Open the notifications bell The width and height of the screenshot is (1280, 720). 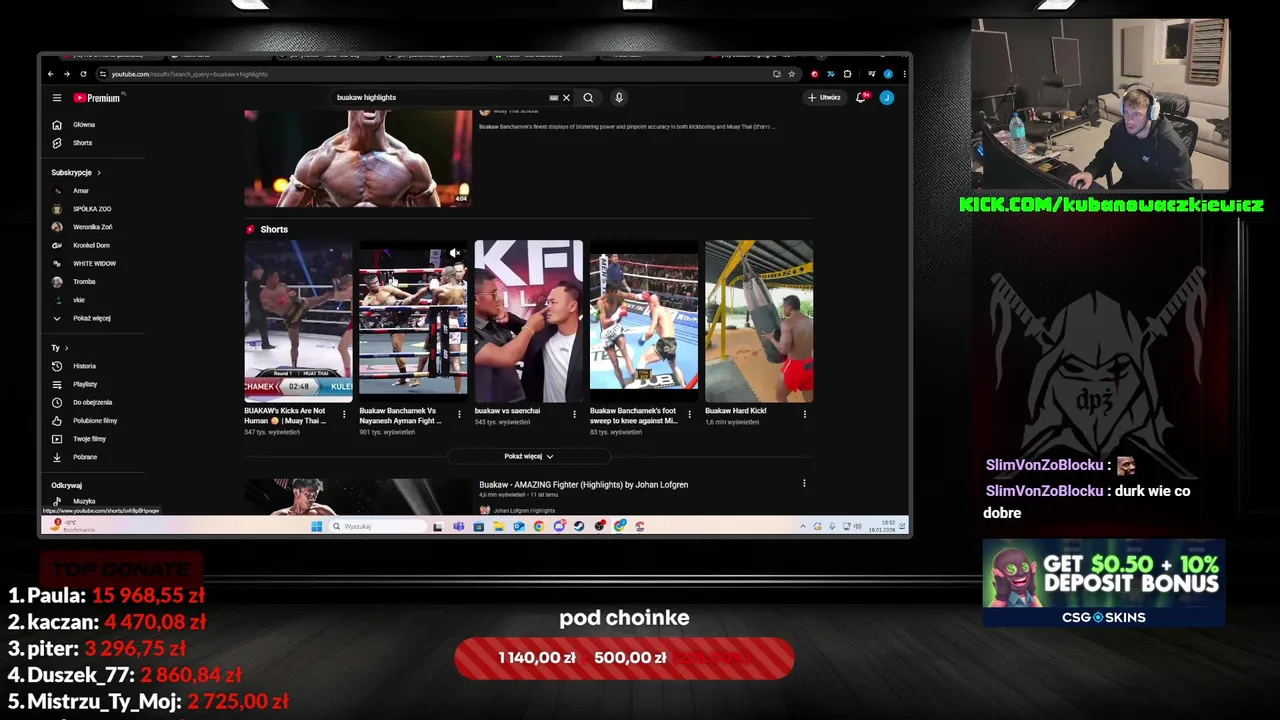tap(861, 98)
